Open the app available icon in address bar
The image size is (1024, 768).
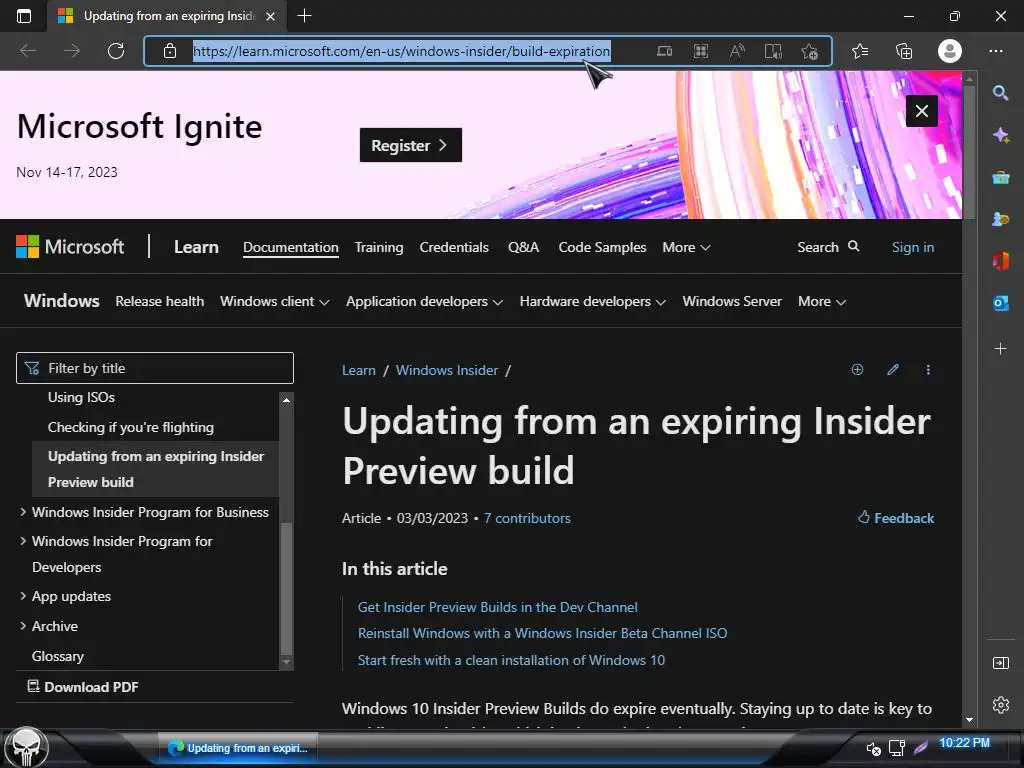[x=664, y=51]
